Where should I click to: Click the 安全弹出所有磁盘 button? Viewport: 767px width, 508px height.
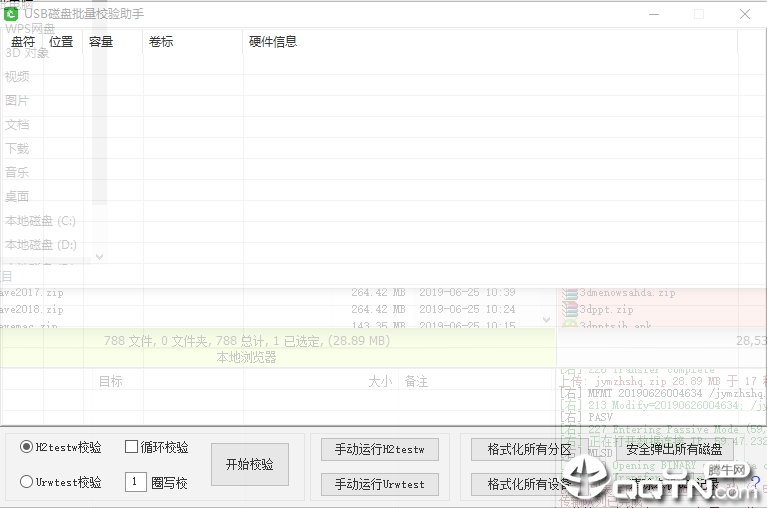[x=674, y=449]
